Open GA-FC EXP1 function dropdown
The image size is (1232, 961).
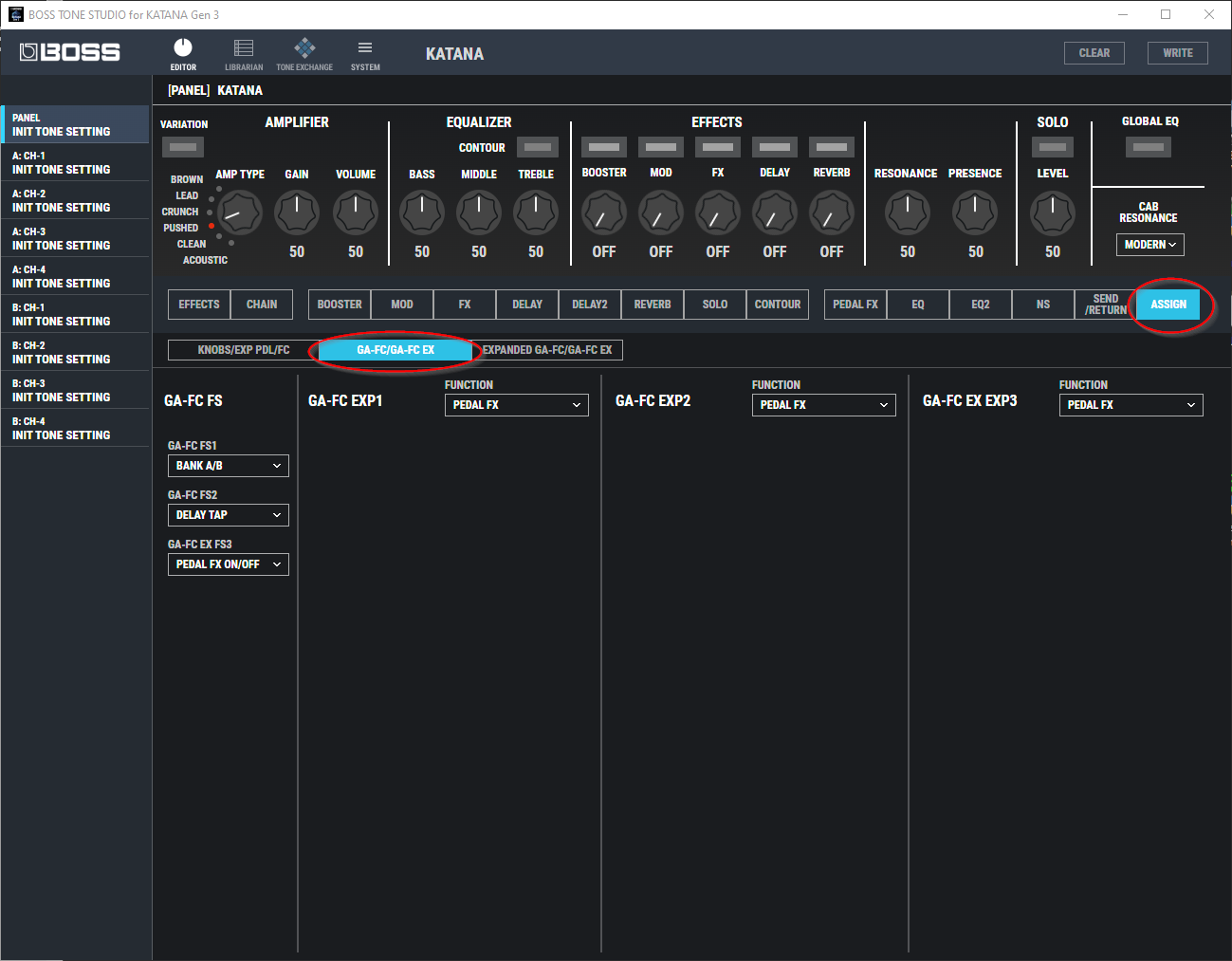(x=517, y=405)
